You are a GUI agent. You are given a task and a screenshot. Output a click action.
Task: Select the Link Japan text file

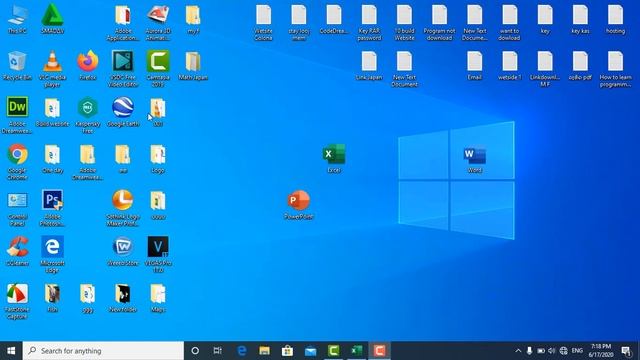pyautogui.click(x=369, y=65)
